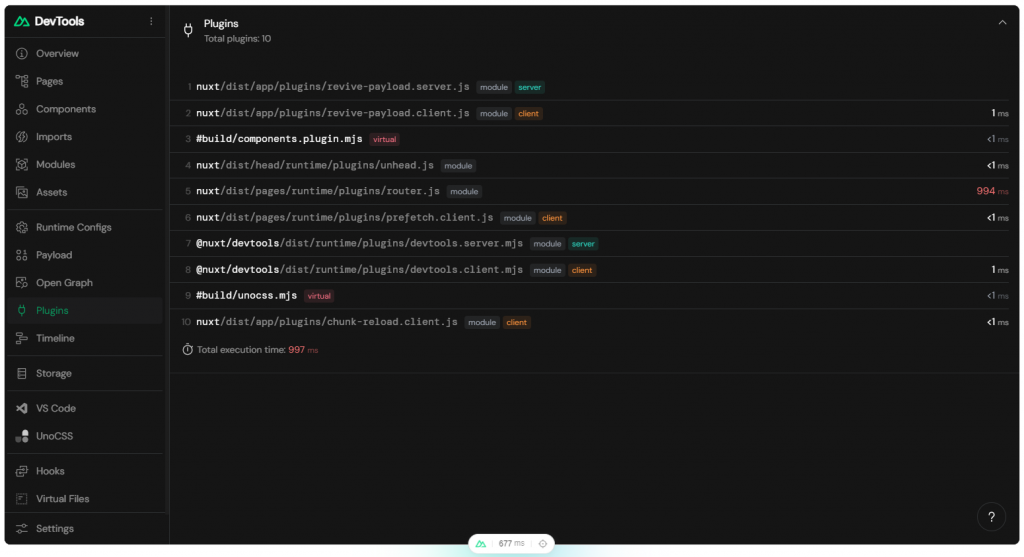This screenshot has width=1024, height=557.
Task: Click the Timeline icon in sidebar
Action: pos(22,338)
